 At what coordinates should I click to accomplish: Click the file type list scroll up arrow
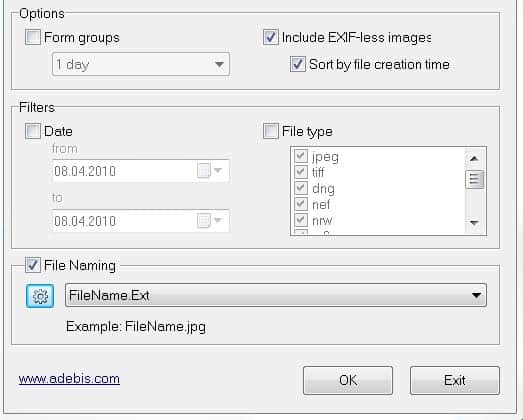coord(475,158)
